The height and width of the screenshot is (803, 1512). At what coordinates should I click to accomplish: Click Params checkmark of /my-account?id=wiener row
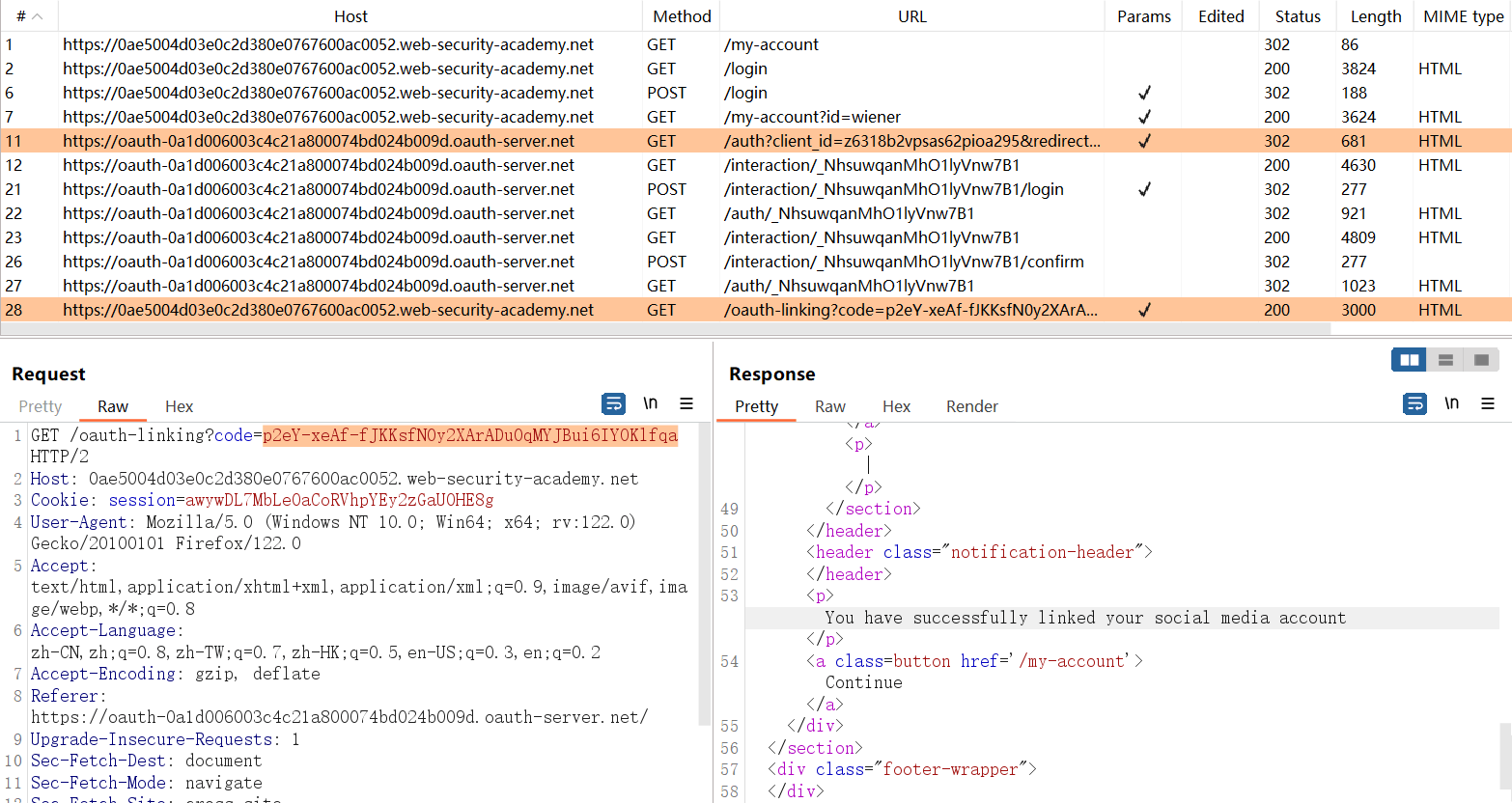click(1143, 117)
